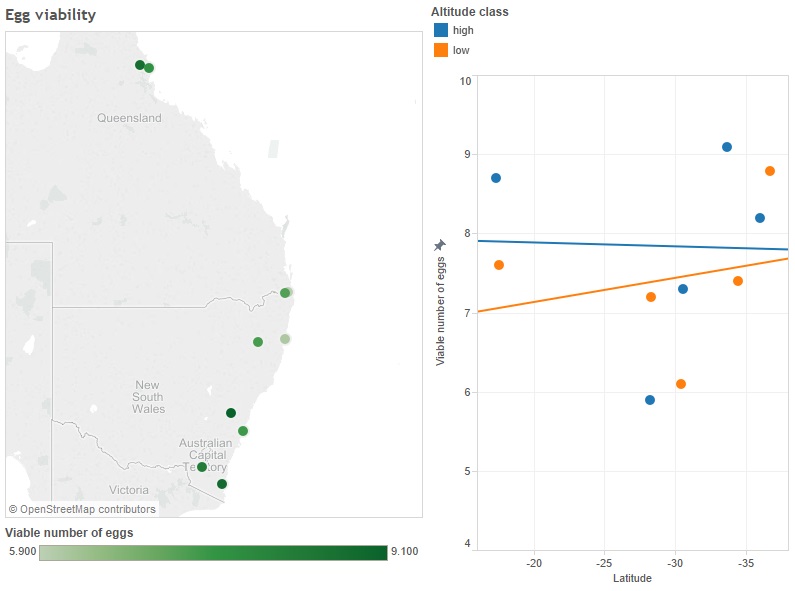This screenshot has width=795, height=591.
Task: Pick the lowest blue scatter point near 5.9
Action: point(650,400)
